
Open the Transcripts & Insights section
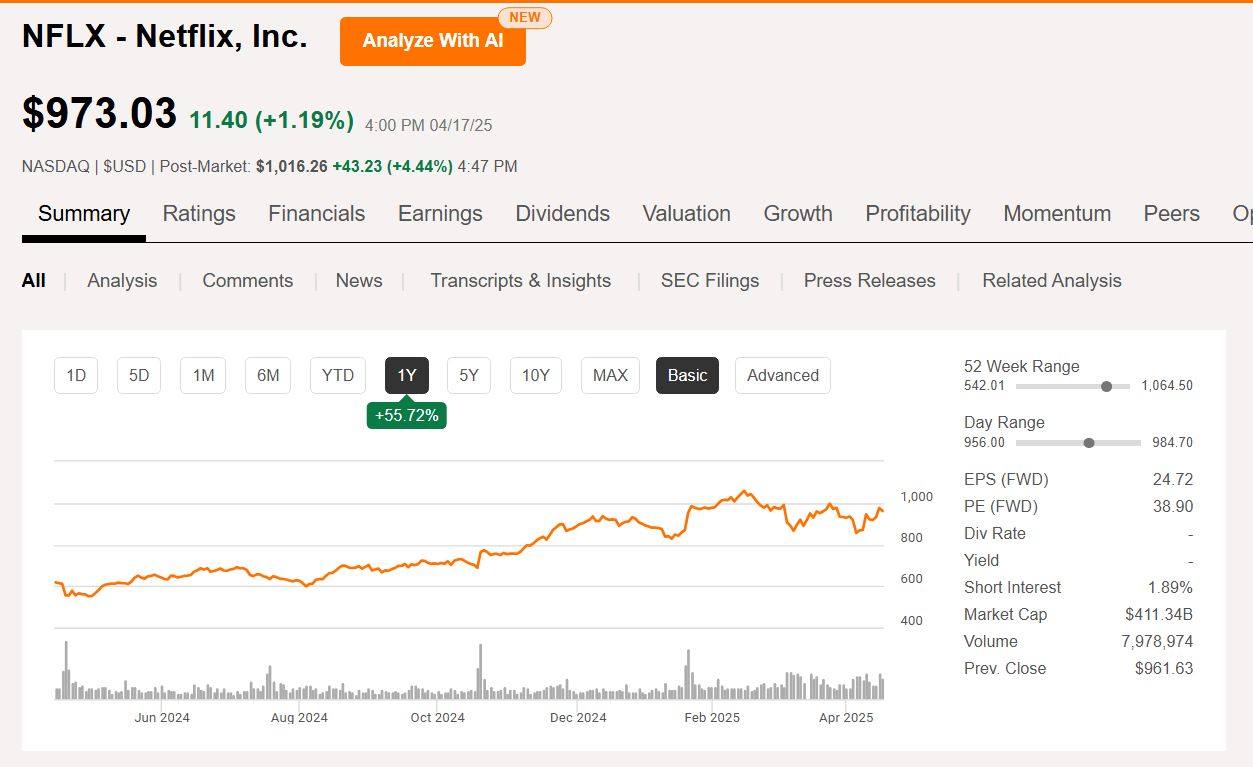click(520, 280)
